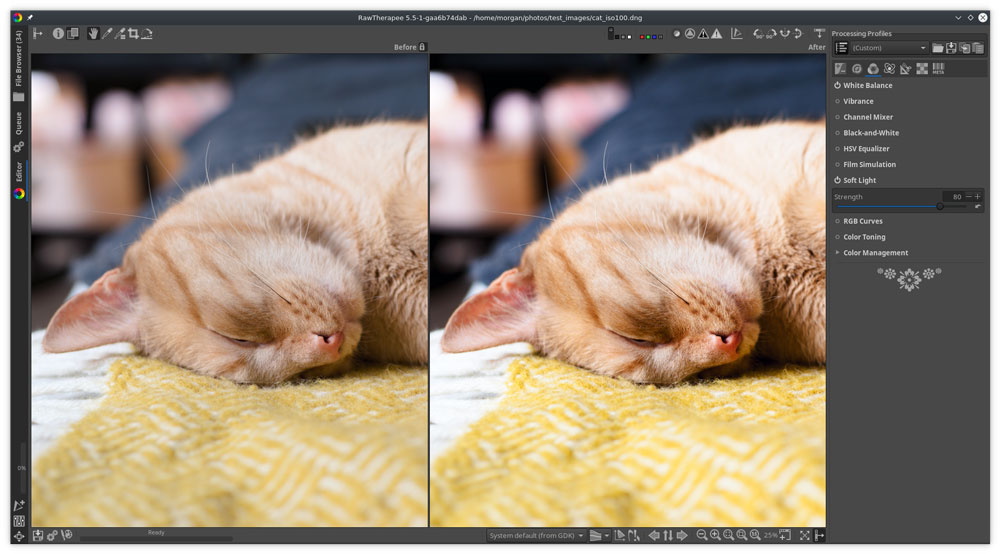The height and width of the screenshot is (554, 1000).
Task: Load a processing profile from file
Action: [937, 48]
